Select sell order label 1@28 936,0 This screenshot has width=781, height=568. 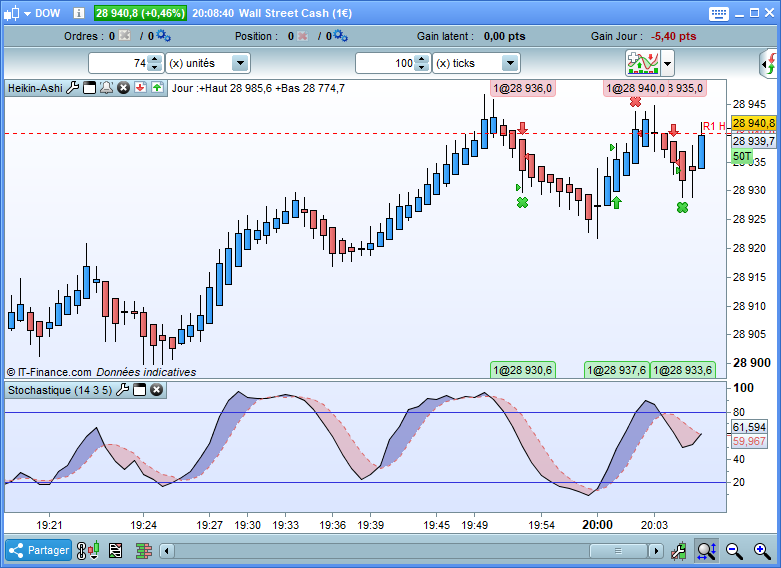coord(522,88)
